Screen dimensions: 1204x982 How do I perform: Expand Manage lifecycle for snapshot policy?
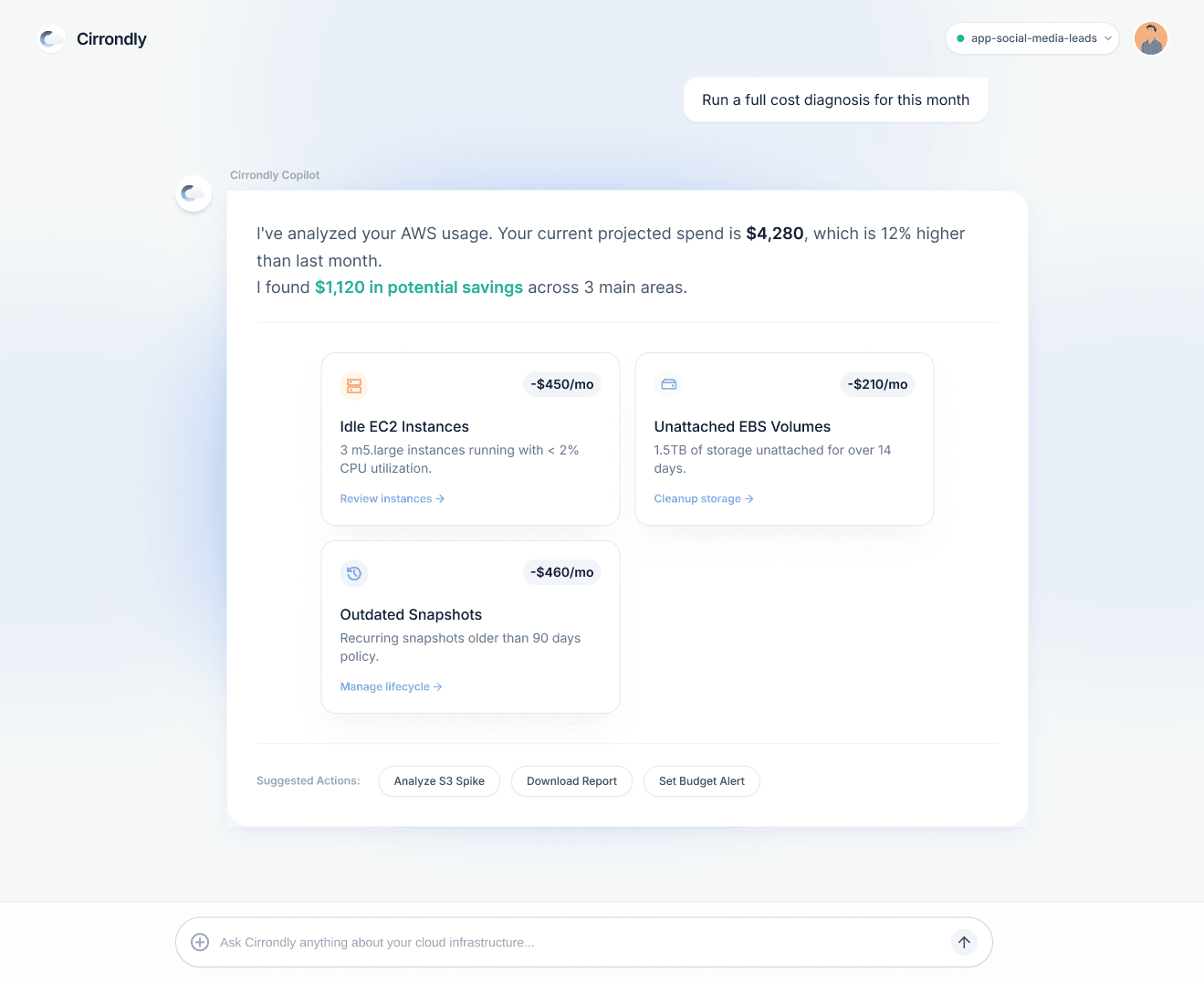pos(391,686)
